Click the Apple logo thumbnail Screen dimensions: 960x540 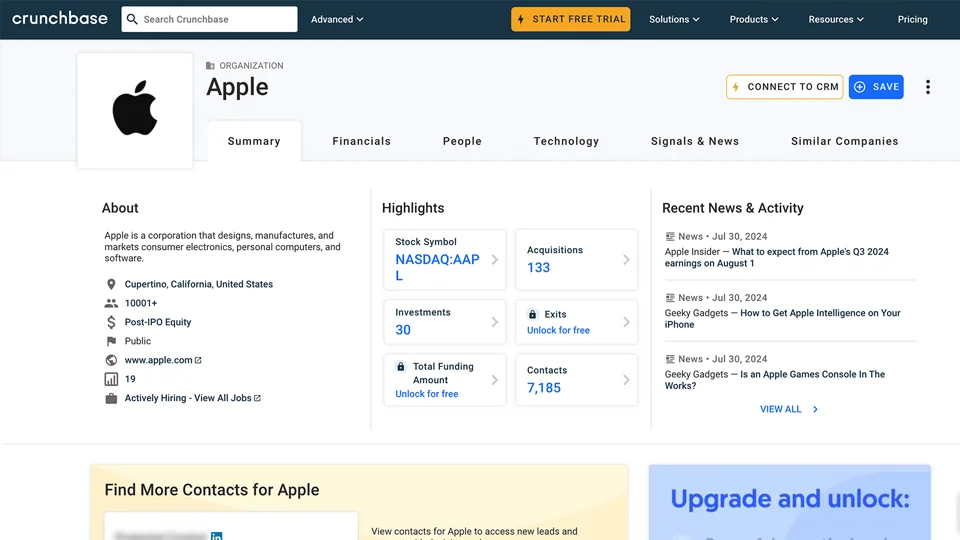click(135, 110)
